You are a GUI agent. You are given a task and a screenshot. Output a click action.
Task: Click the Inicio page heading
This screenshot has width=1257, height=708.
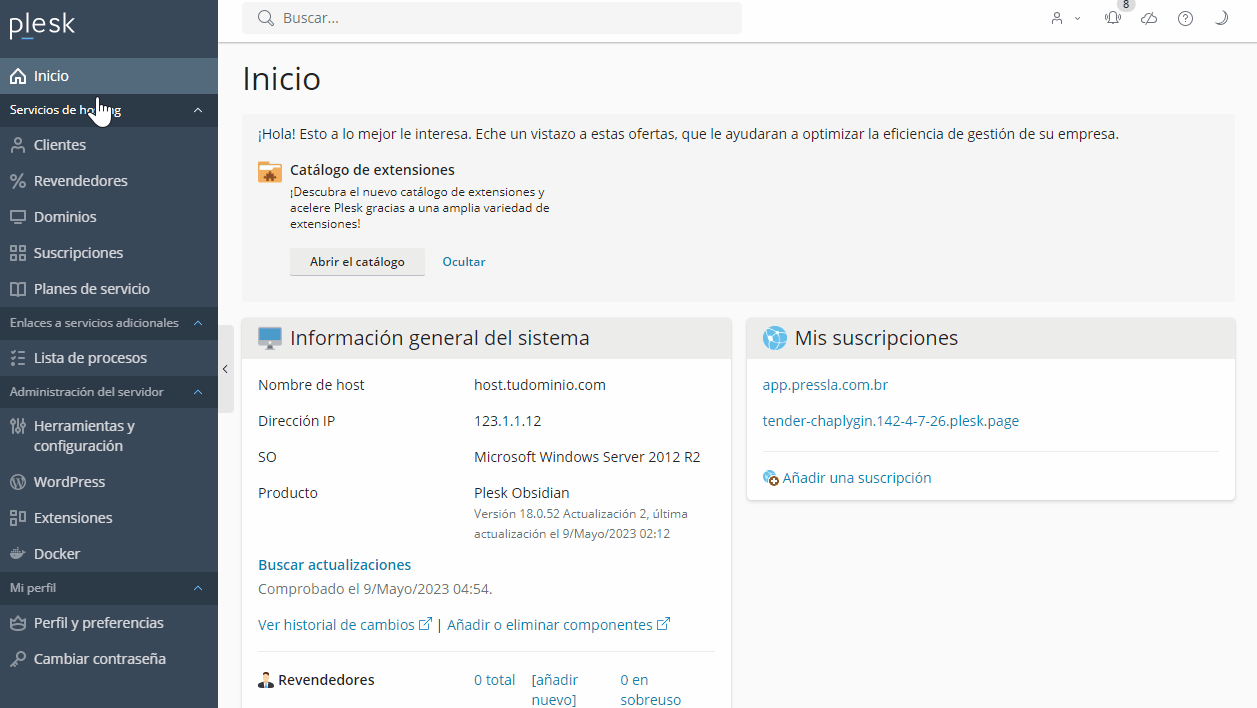282,79
